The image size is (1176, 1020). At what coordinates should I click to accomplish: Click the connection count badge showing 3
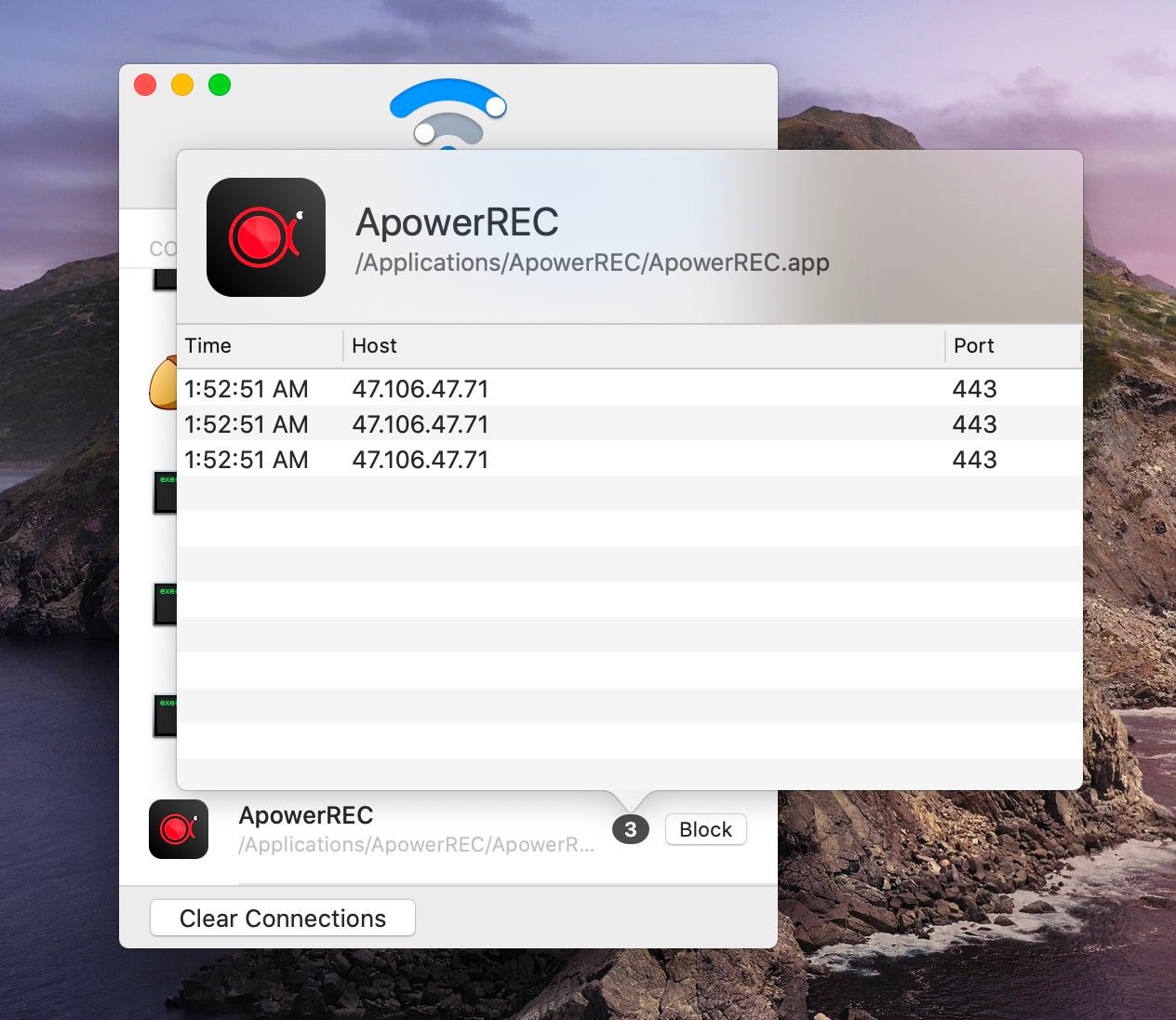(630, 829)
